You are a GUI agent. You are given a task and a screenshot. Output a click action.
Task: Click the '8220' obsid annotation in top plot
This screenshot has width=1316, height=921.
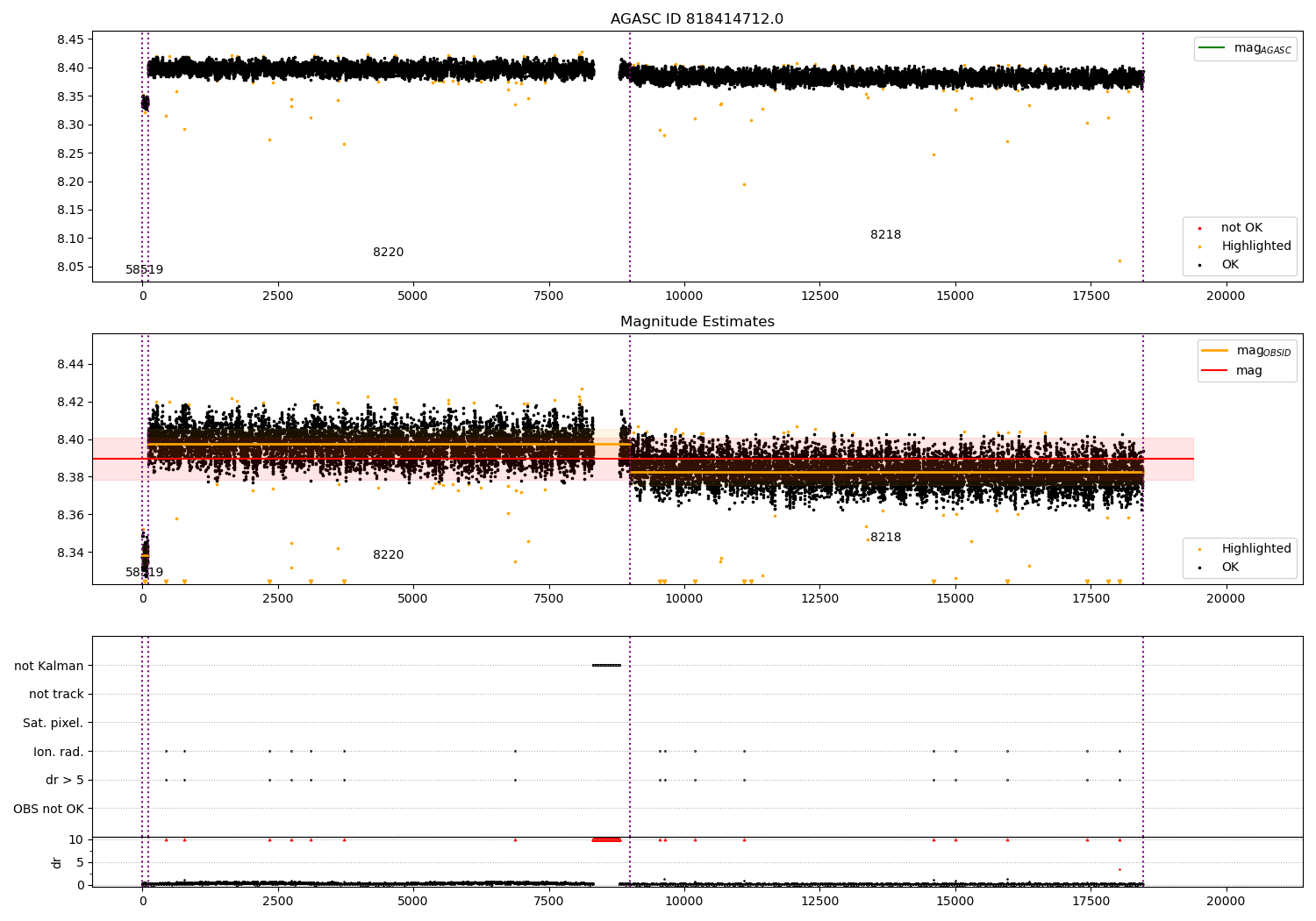388,253
